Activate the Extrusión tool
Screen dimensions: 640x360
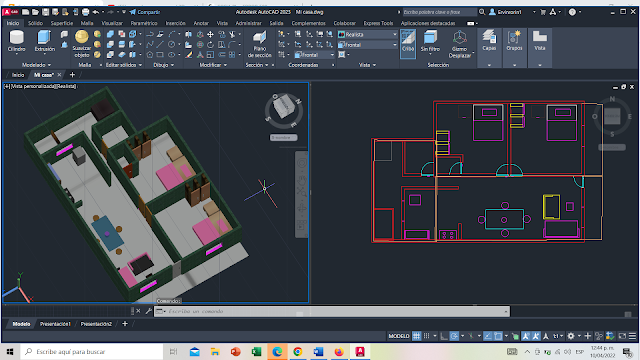(44, 41)
